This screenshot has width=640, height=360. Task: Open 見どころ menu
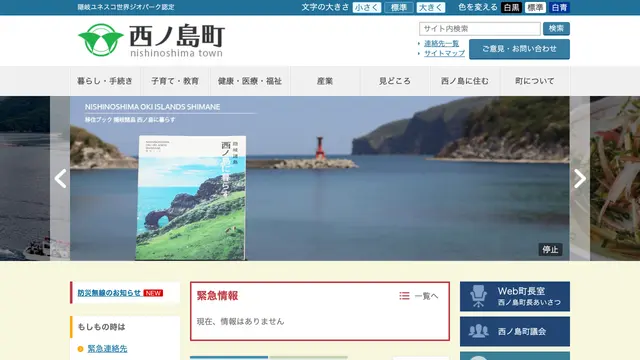coord(395,81)
